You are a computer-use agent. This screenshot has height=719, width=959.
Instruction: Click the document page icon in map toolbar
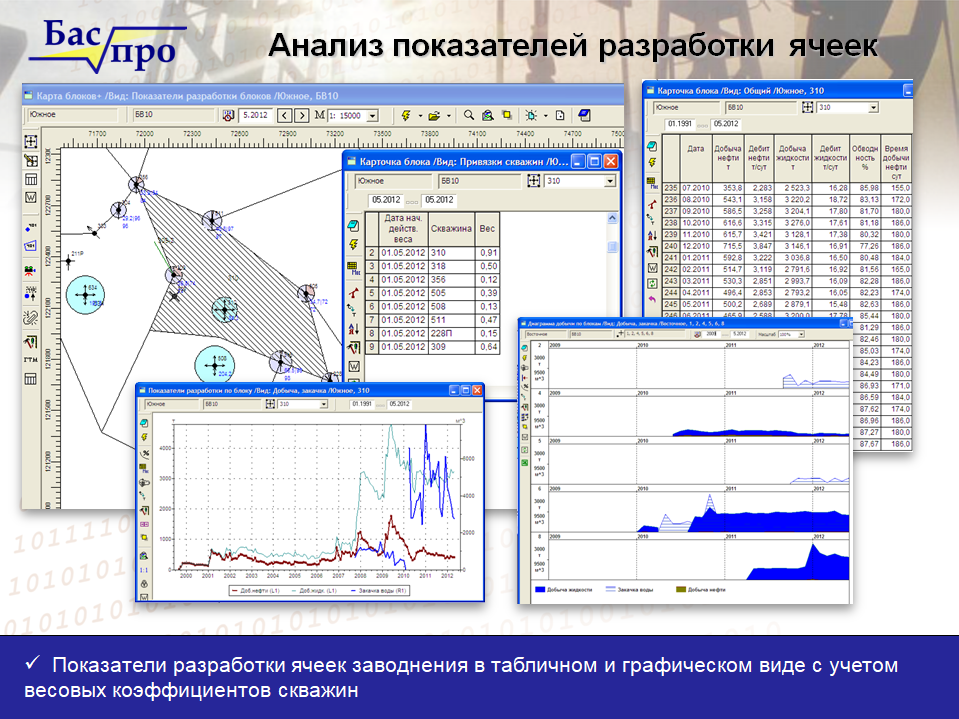tap(560, 115)
